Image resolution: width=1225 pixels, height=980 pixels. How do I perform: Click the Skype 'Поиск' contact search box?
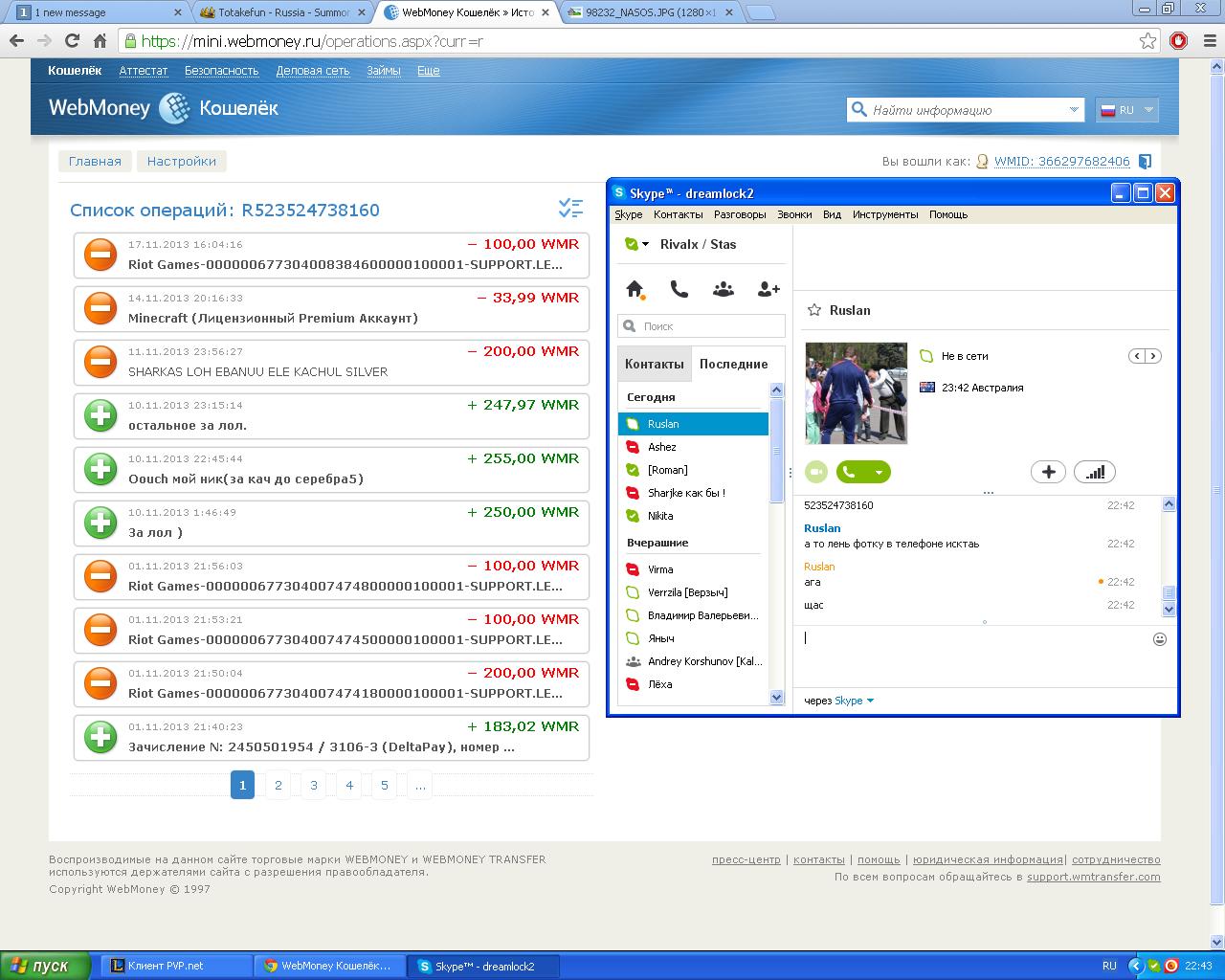click(702, 326)
